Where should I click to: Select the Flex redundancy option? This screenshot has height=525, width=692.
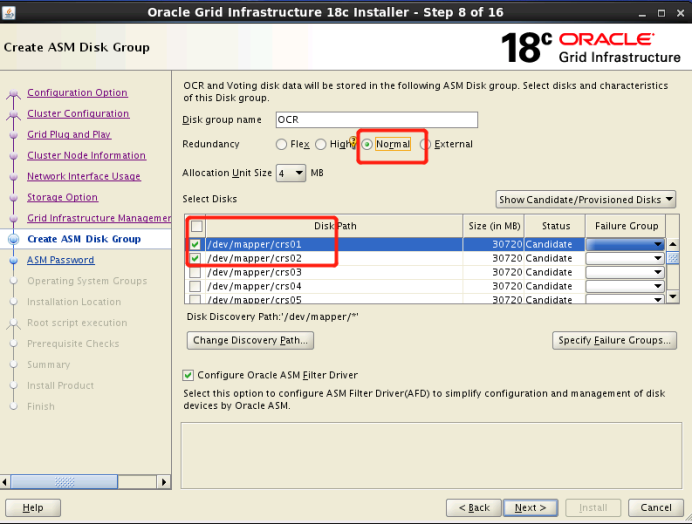[x=281, y=144]
